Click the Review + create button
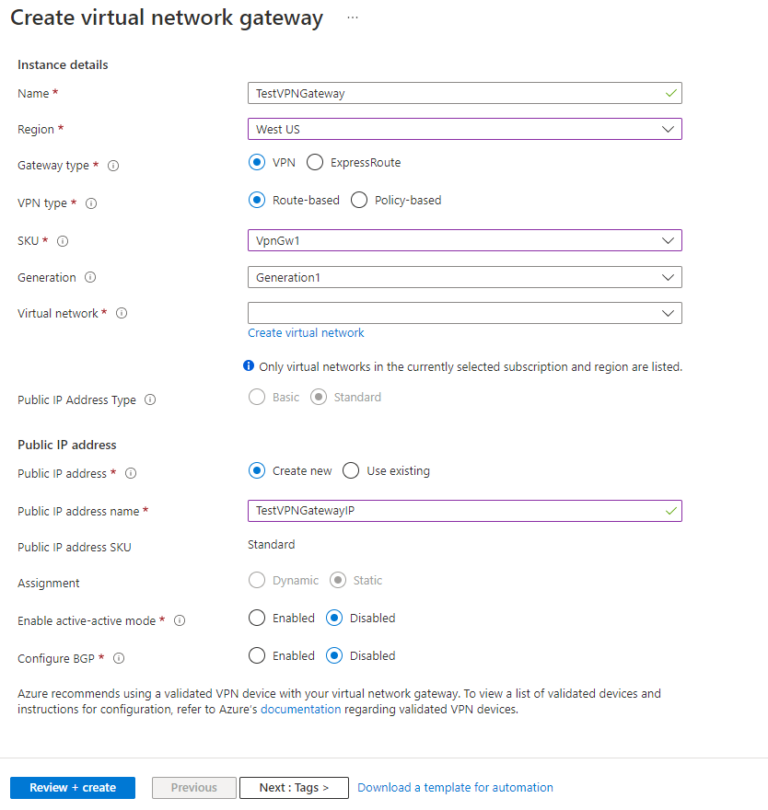The image size is (768, 810). click(x=71, y=787)
